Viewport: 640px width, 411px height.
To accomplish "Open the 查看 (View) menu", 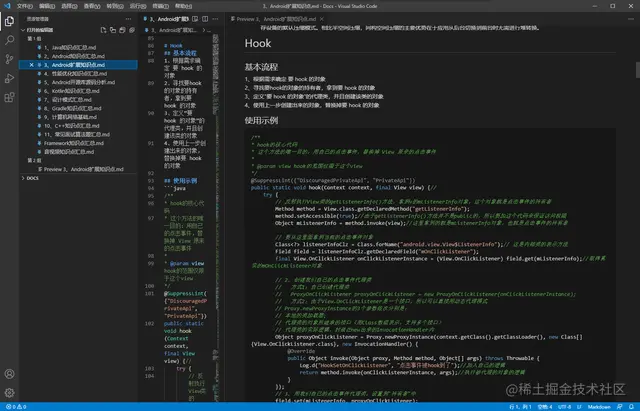I will [x=92, y=6].
